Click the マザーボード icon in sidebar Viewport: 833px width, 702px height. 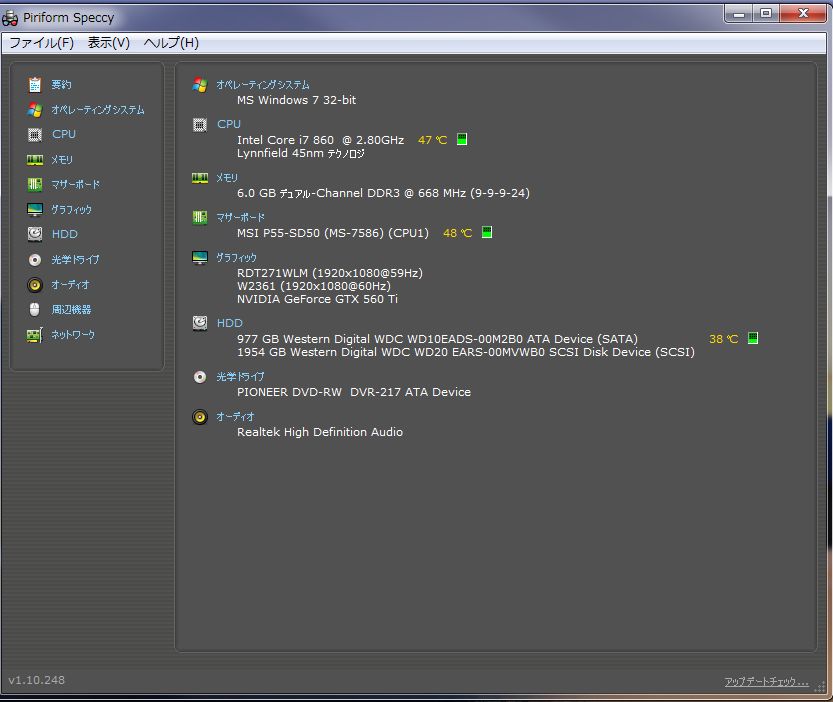pyautogui.click(x=35, y=184)
